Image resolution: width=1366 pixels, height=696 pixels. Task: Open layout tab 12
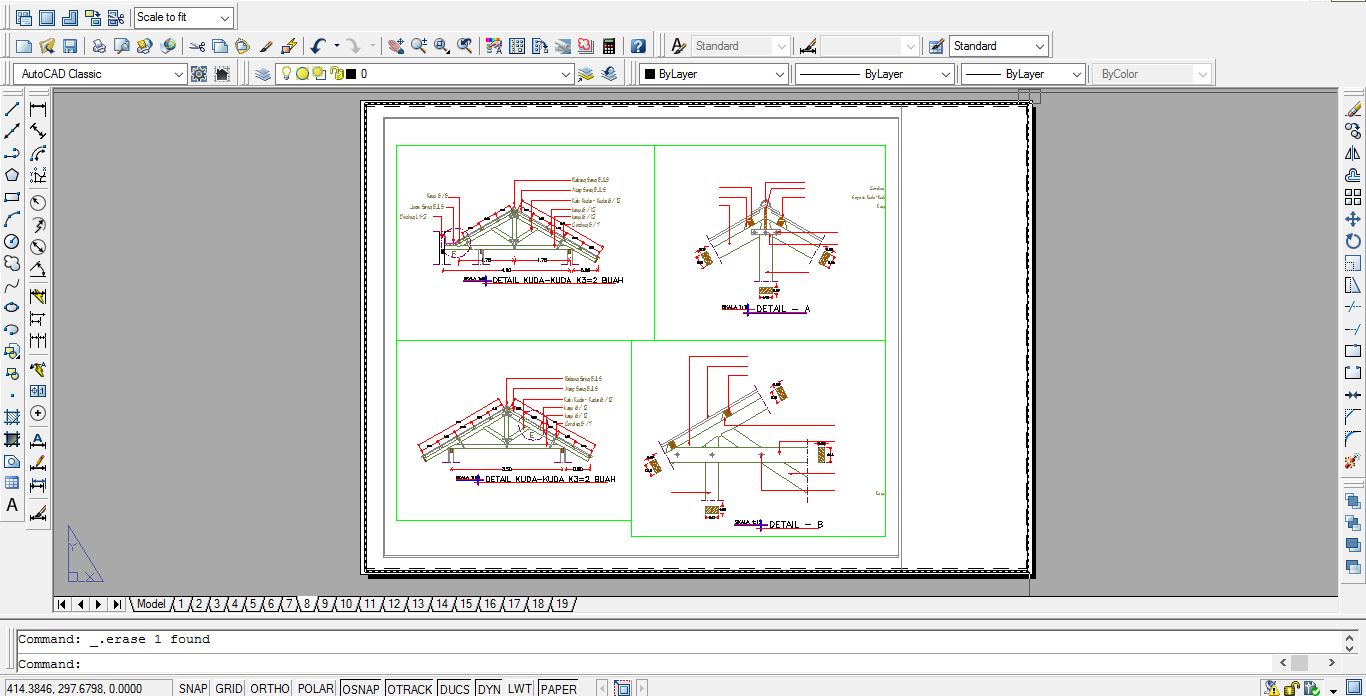[393, 604]
